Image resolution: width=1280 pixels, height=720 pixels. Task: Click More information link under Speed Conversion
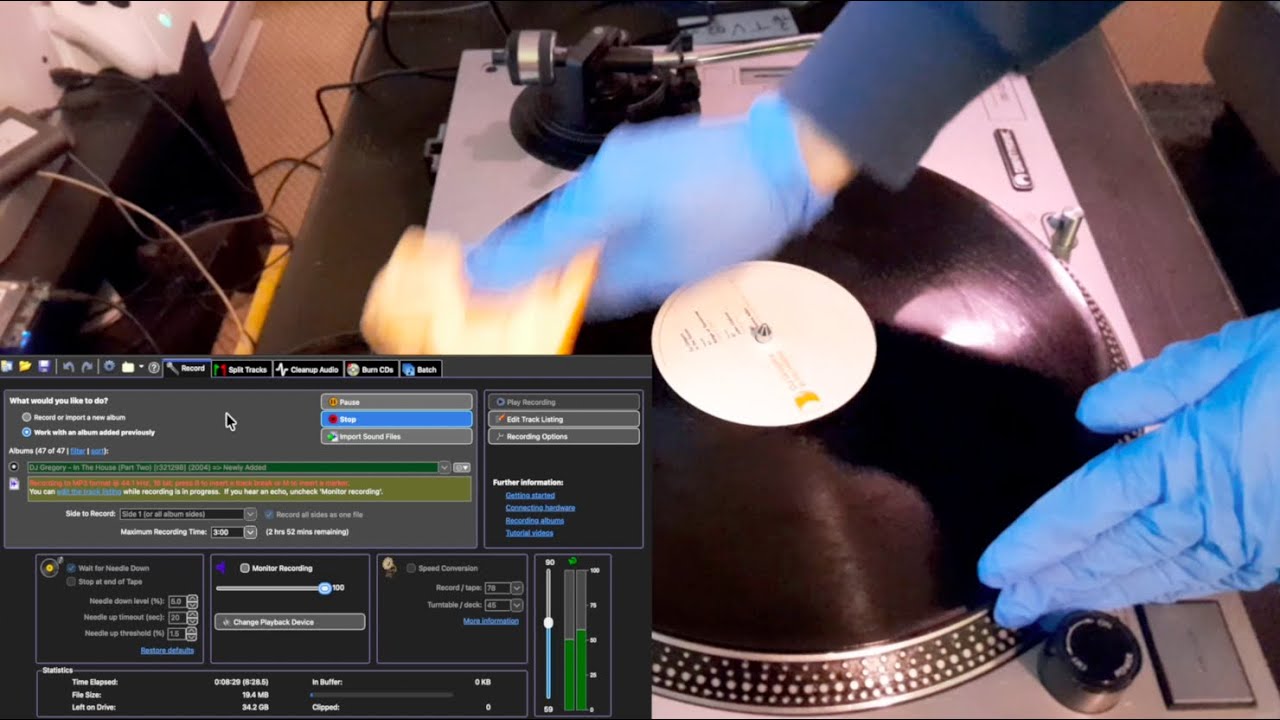(491, 621)
